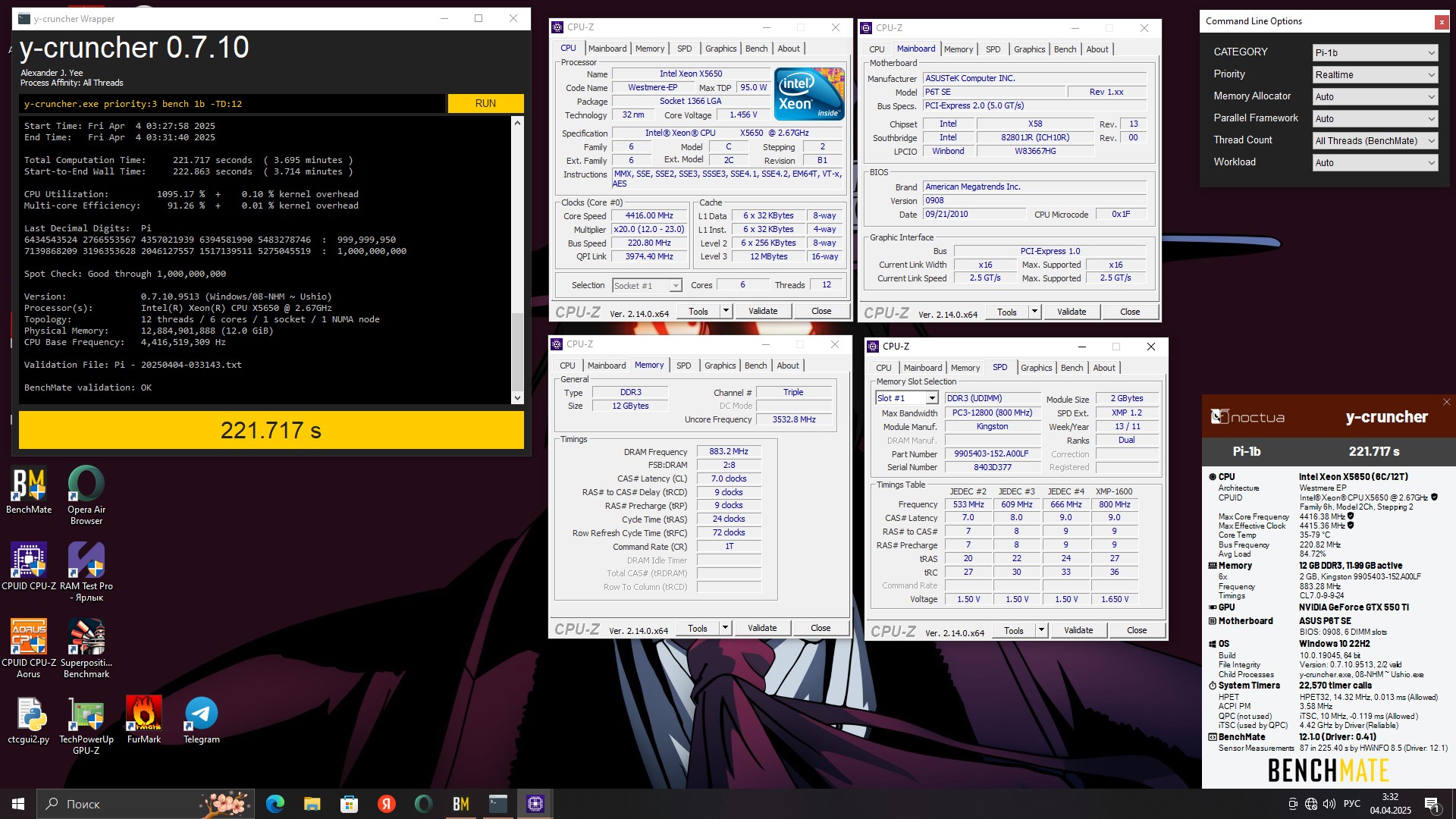Viewport: 1456px width, 819px height.
Task: Open Graphics tab in Mainboard window
Action: click(1029, 49)
